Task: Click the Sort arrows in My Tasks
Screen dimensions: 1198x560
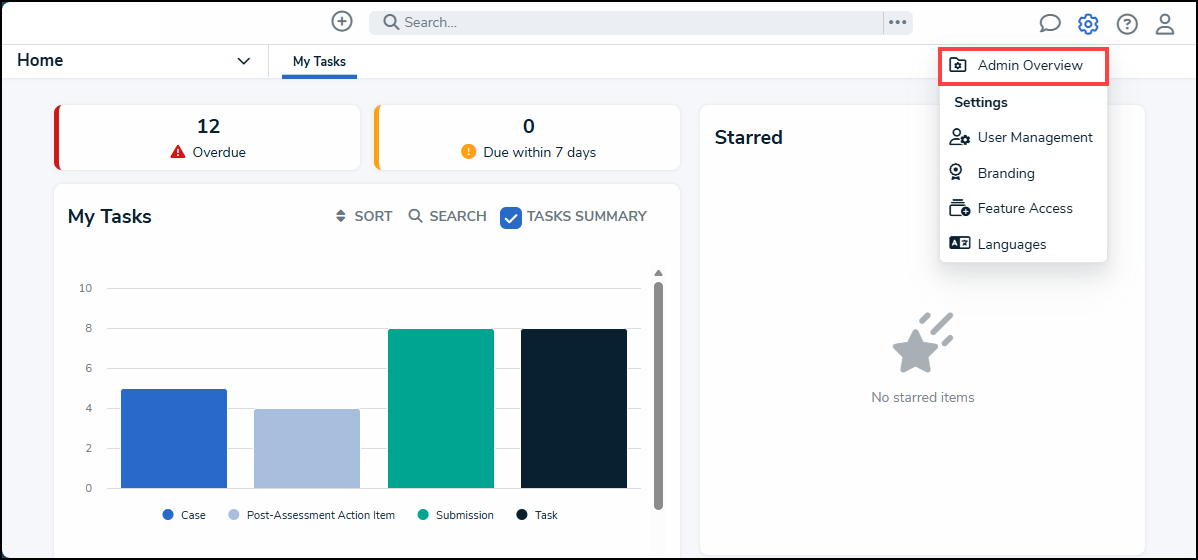Action: 340,216
